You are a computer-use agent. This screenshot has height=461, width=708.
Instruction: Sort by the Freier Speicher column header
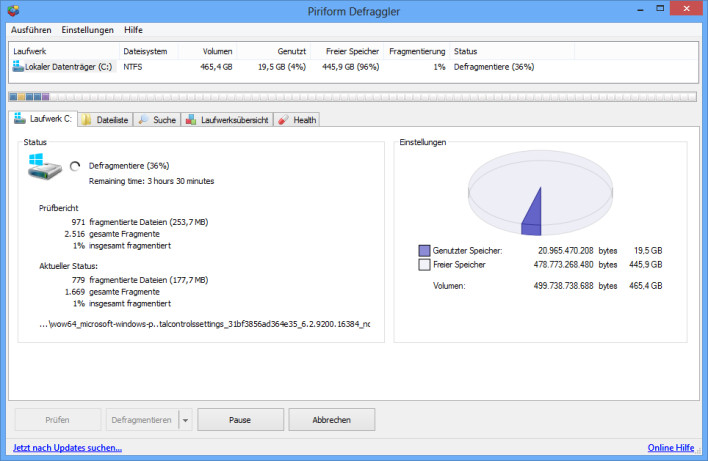tap(347, 51)
